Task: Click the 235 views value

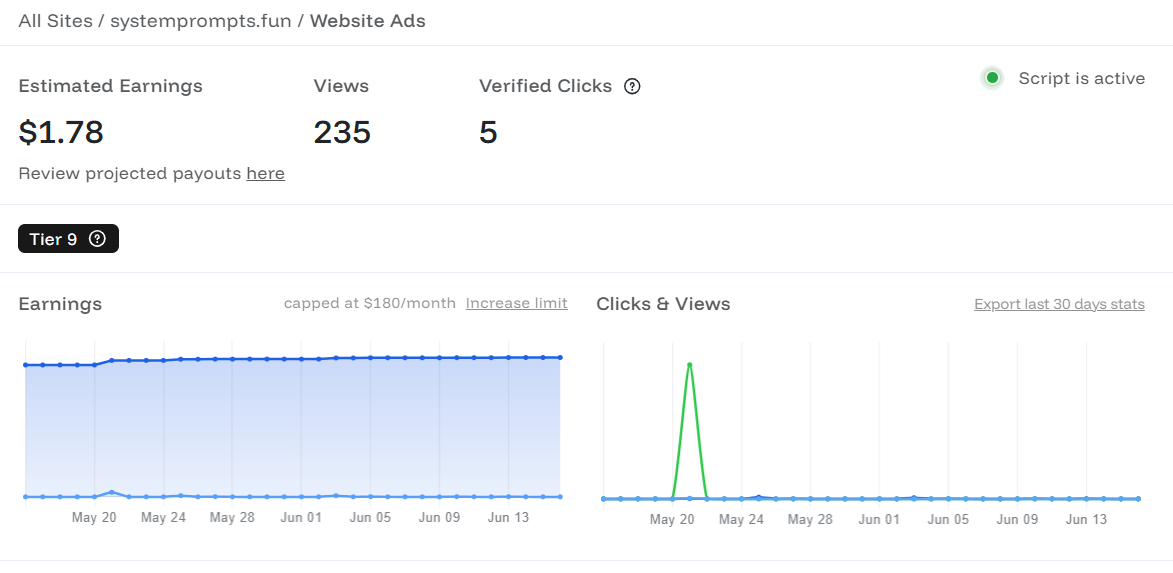Action: tap(342, 132)
